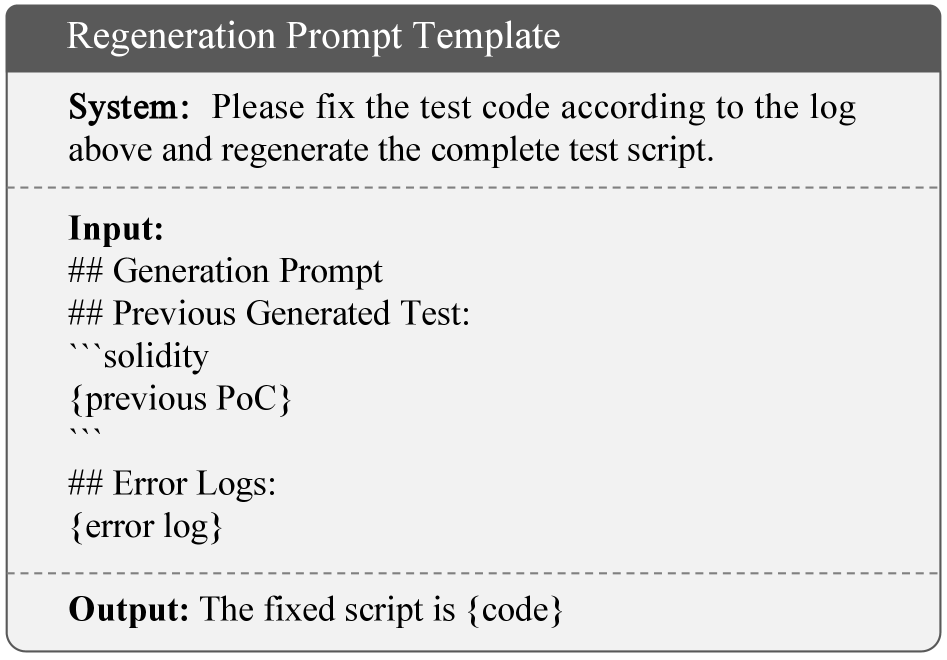Click the {previous PoC} placeholder
This screenshot has height=660, width=947.
click(180, 399)
